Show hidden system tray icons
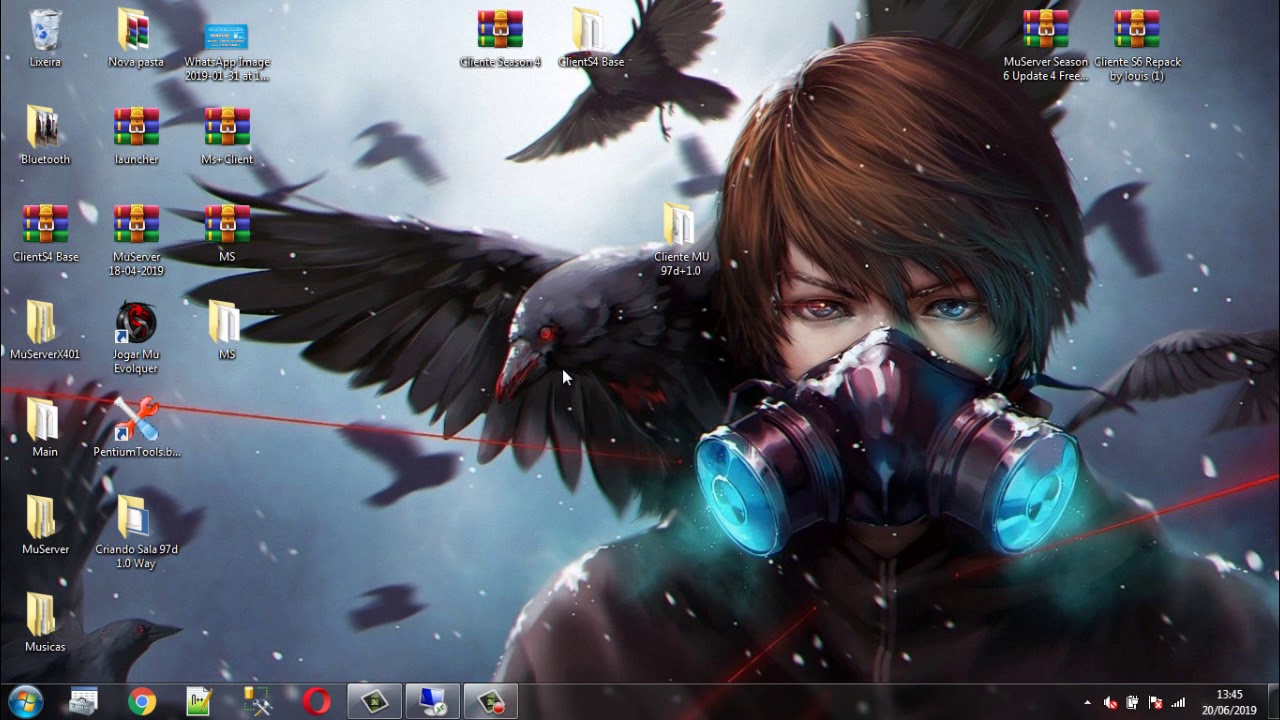 pyautogui.click(x=1088, y=702)
